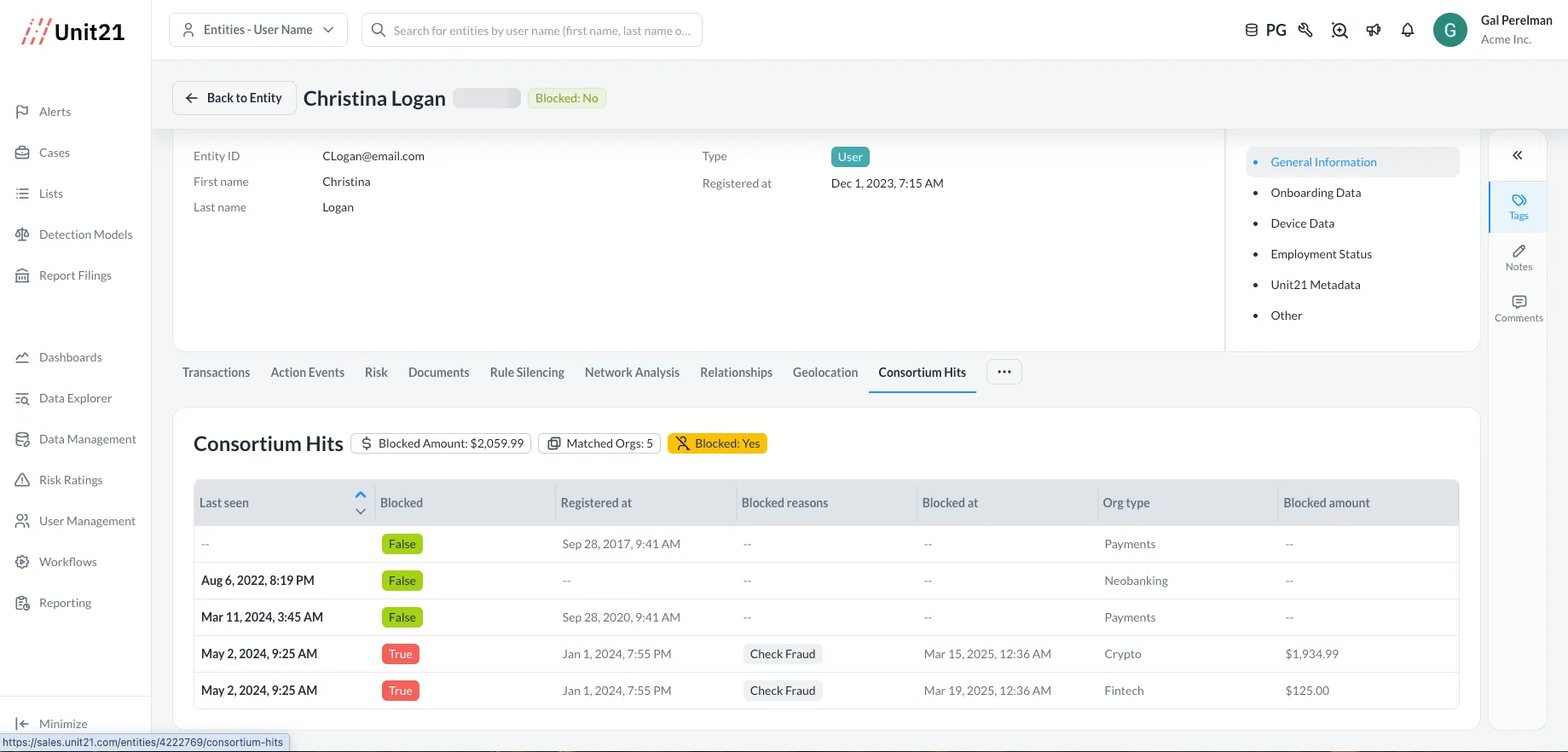Click True badge in Crypto row

401,654
